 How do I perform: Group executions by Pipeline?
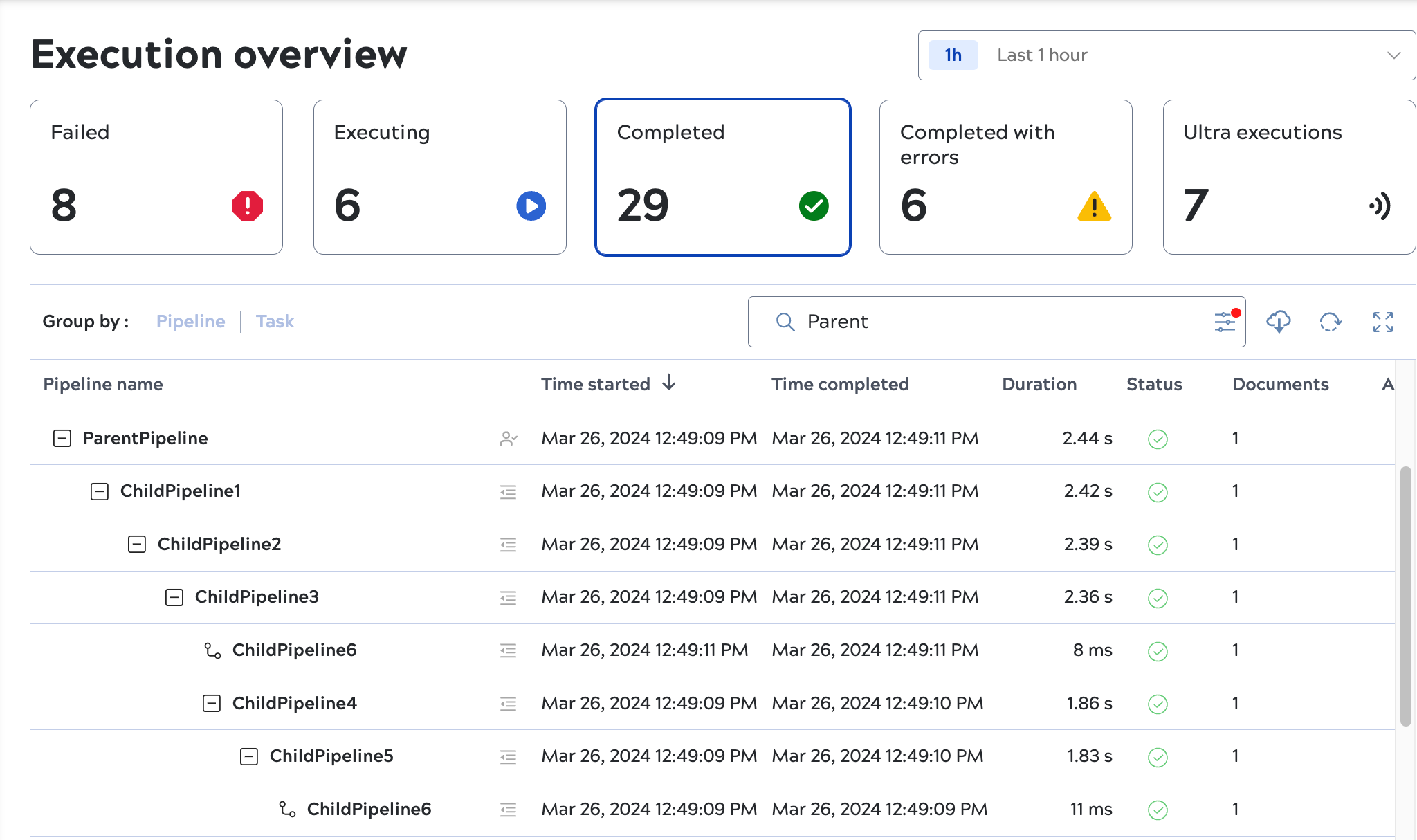(x=190, y=322)
